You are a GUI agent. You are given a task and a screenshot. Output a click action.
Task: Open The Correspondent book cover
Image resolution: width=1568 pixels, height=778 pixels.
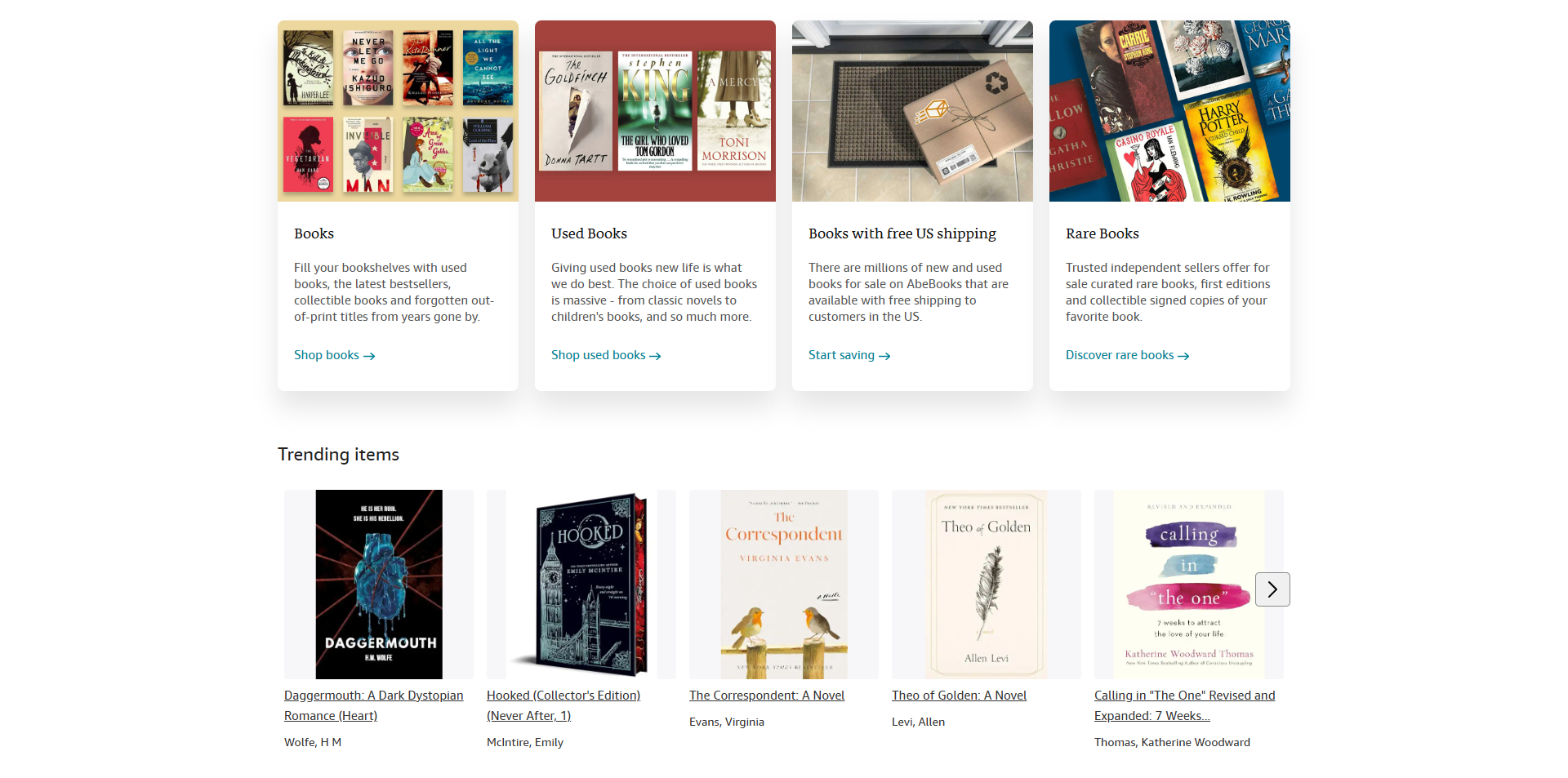784,584
